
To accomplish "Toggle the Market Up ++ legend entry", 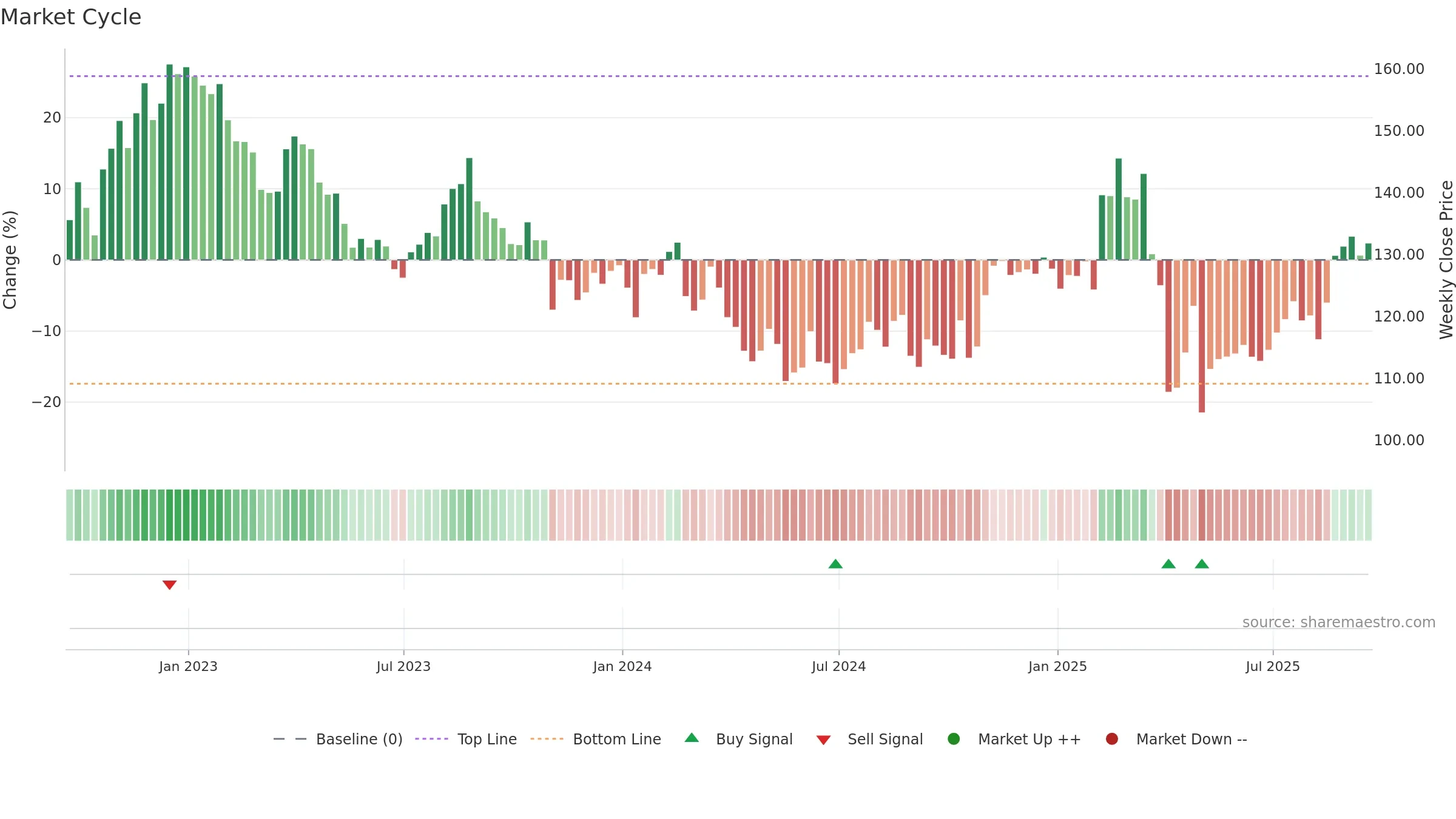I will (x=1014, y=739).
